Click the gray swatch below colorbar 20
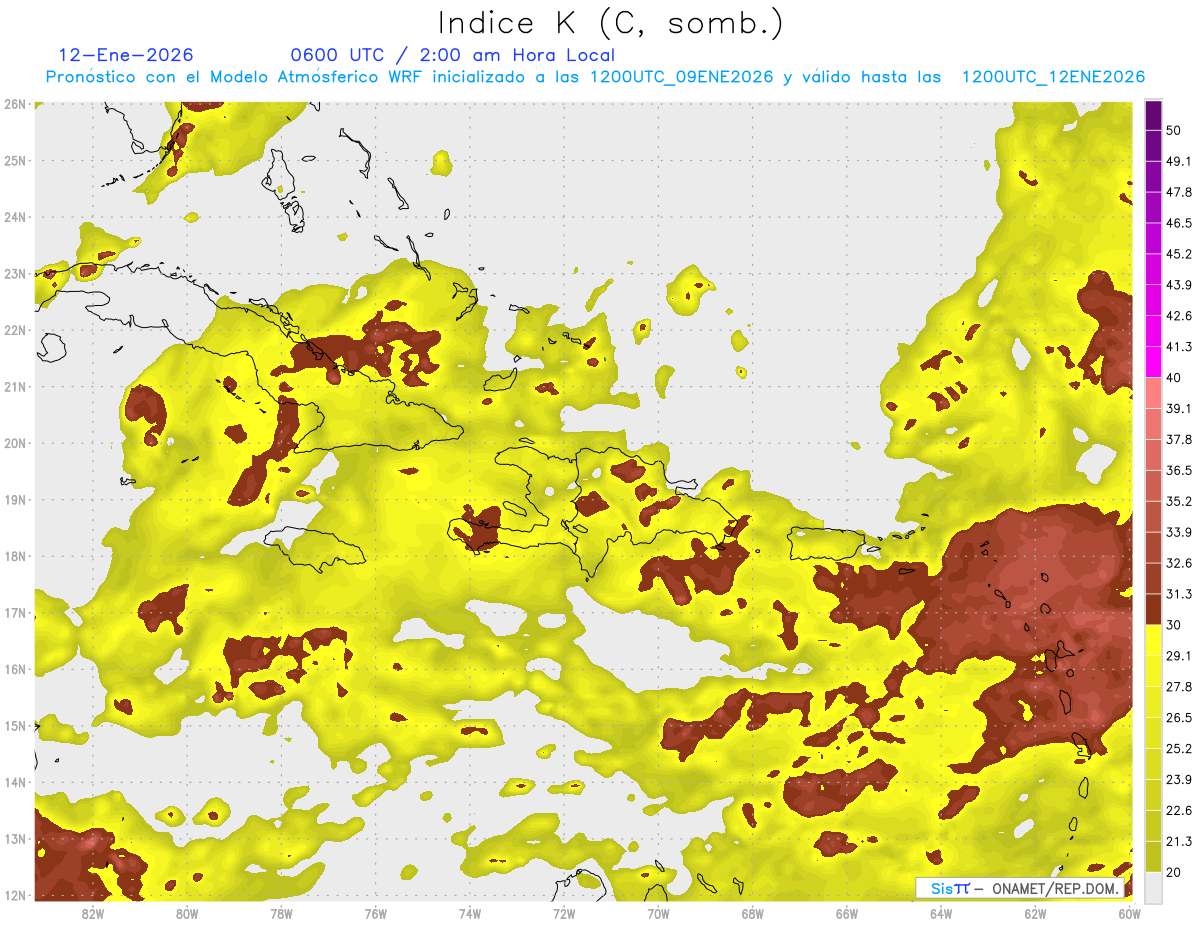Viewport: 1200px width, 927px height. point(1153,886)
